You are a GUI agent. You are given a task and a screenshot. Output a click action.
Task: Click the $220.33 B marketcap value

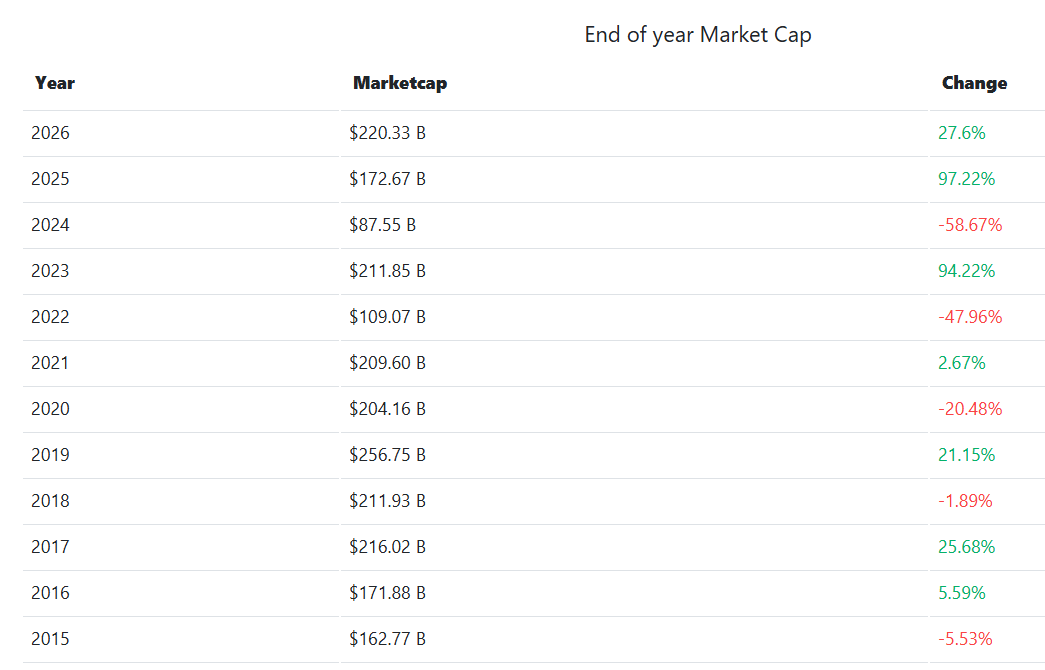[x=388, y=133]
